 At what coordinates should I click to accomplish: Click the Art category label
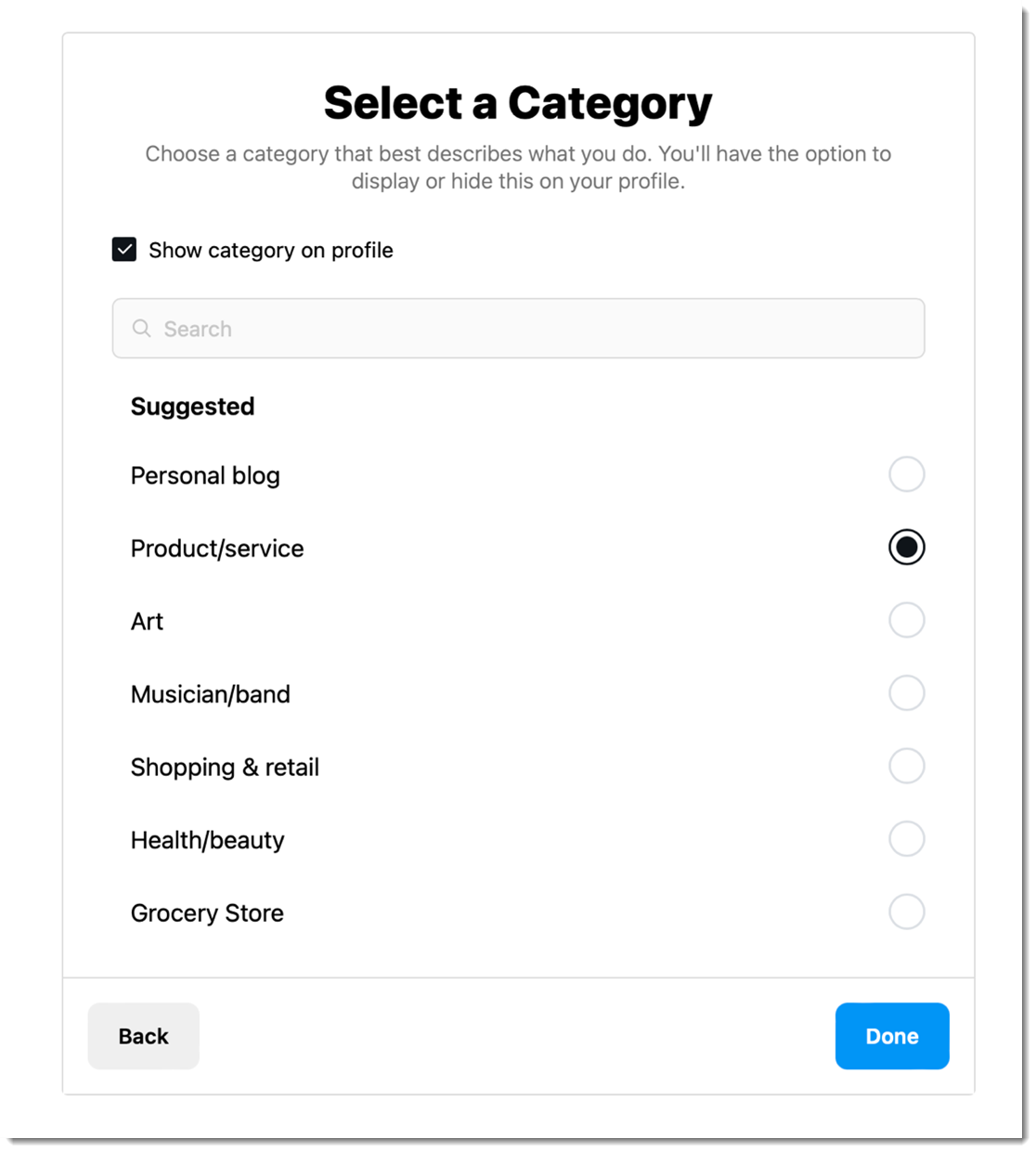click(x=147, y=622)
